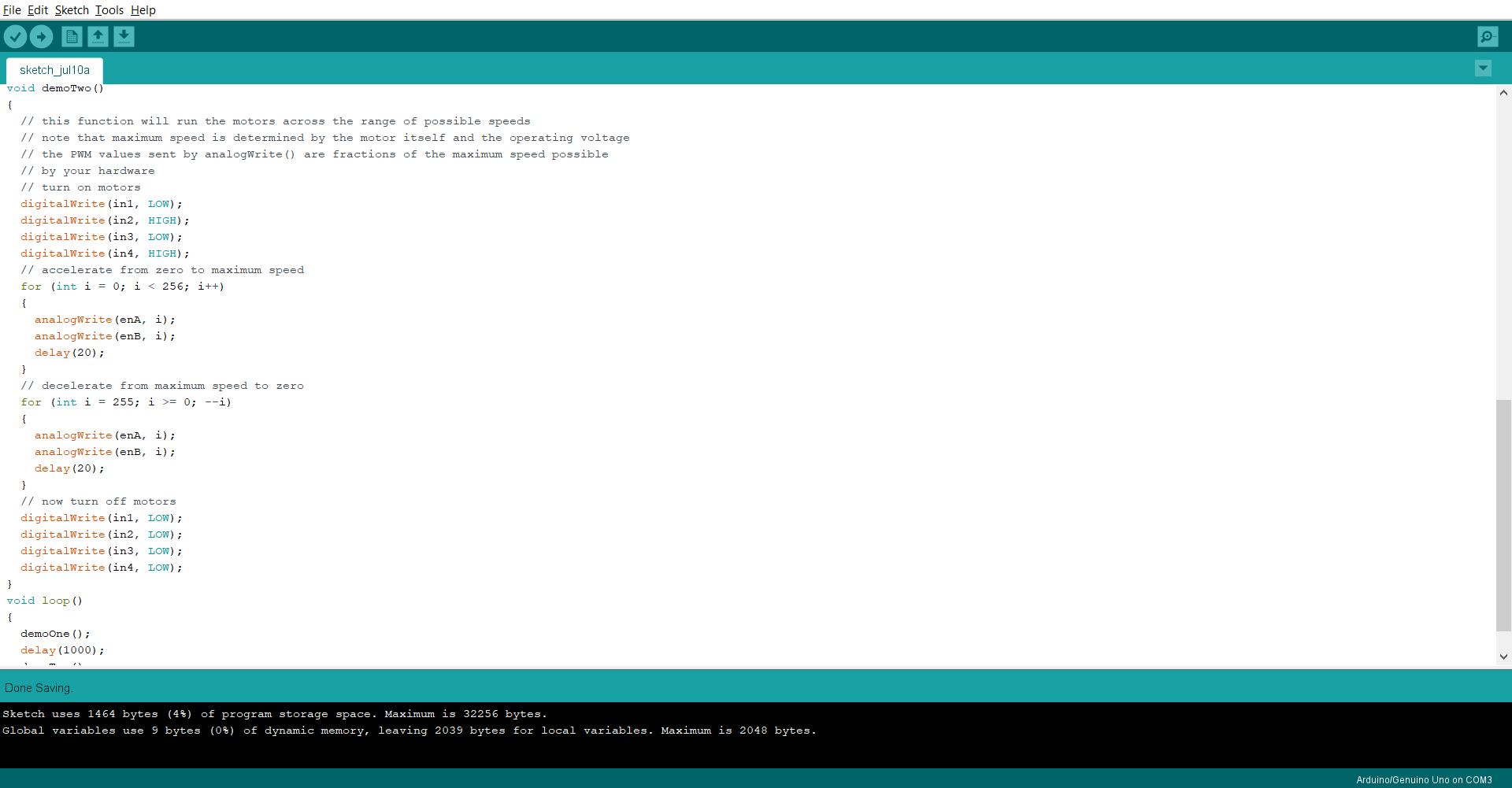
Task: Click the '// accelerate from zero to maximum speed' comment
Action: coord(162,270)
